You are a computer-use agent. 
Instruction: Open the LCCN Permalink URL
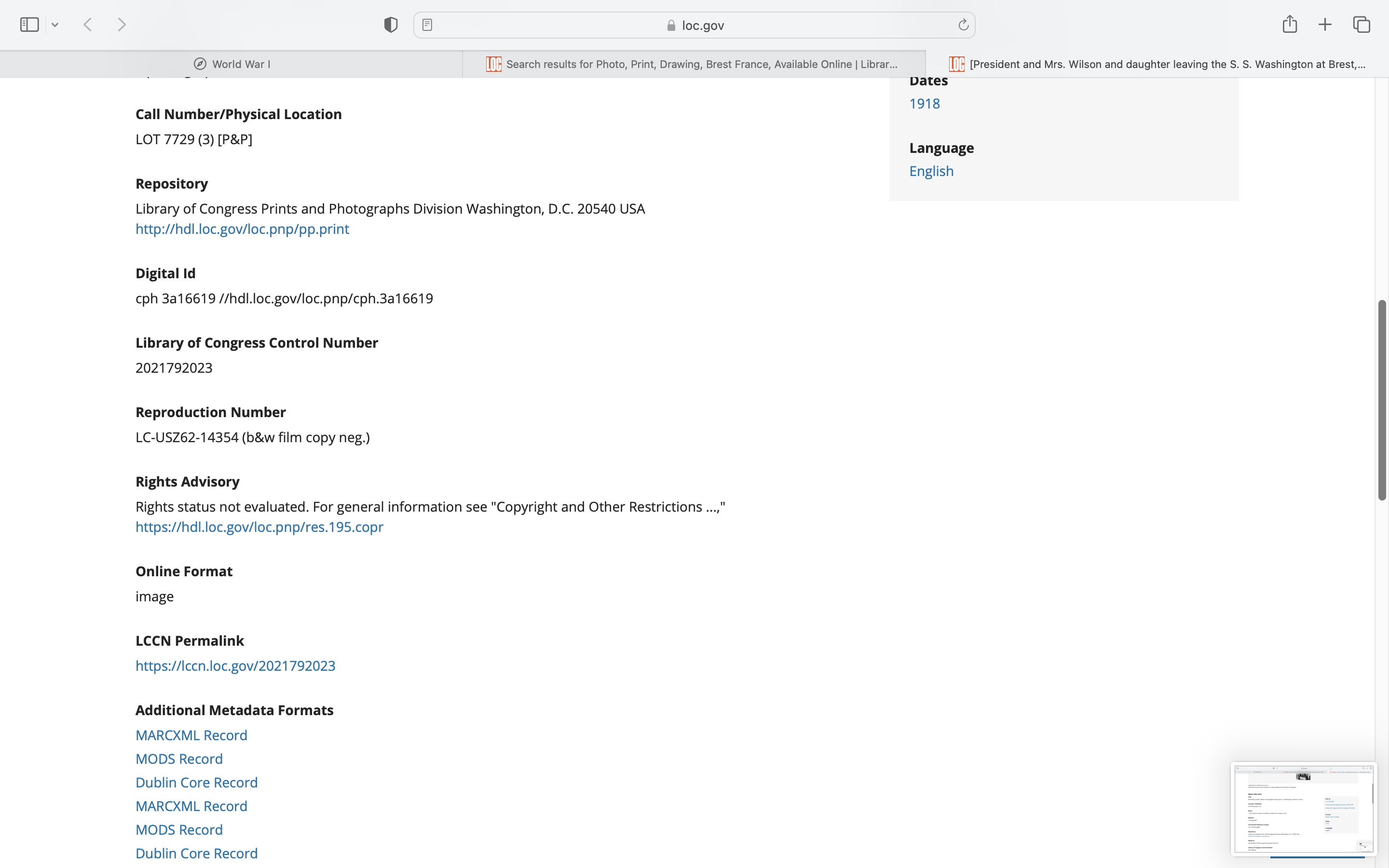coord(235,665)
